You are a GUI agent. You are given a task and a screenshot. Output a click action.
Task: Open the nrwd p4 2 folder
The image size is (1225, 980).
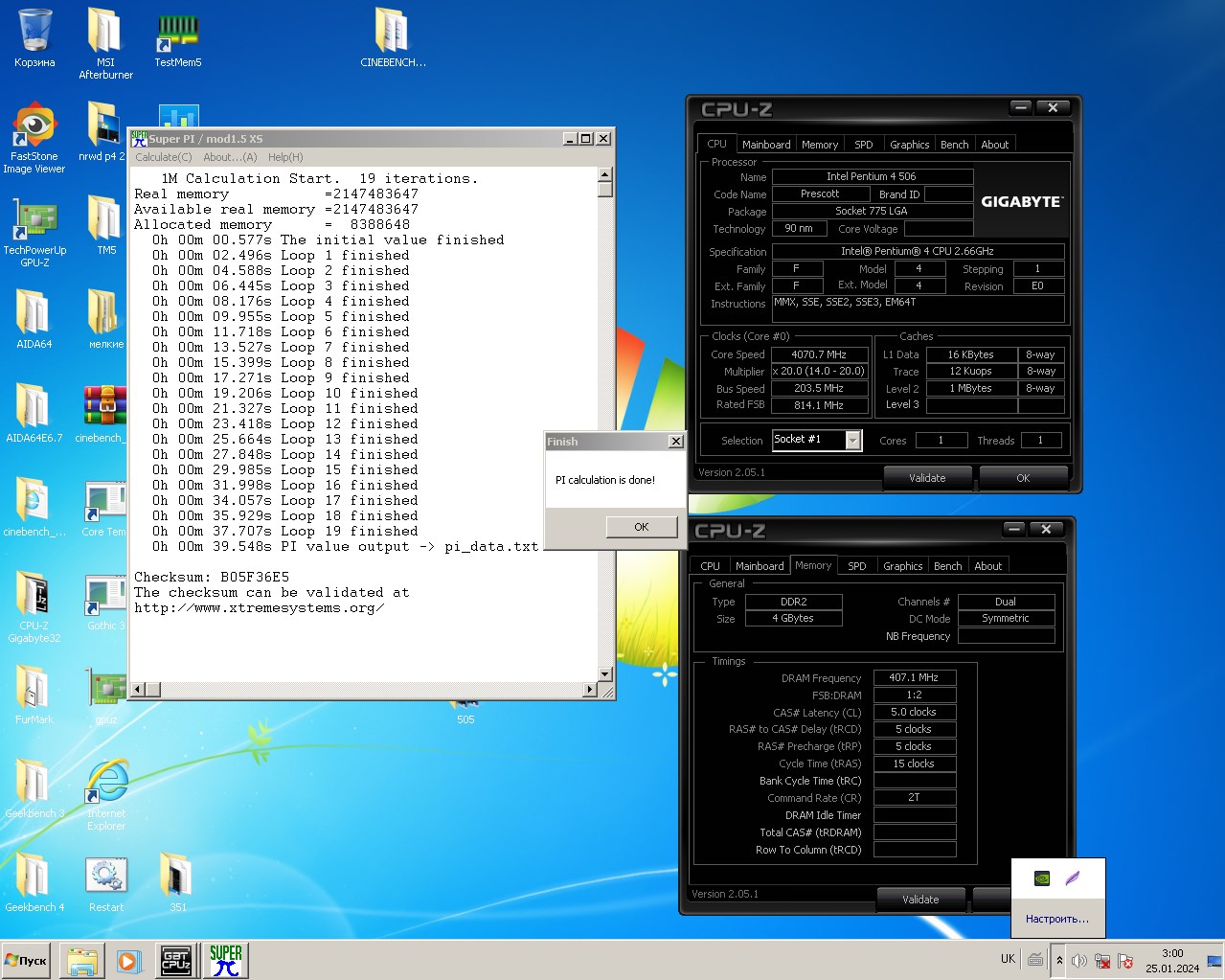[102, 131]
